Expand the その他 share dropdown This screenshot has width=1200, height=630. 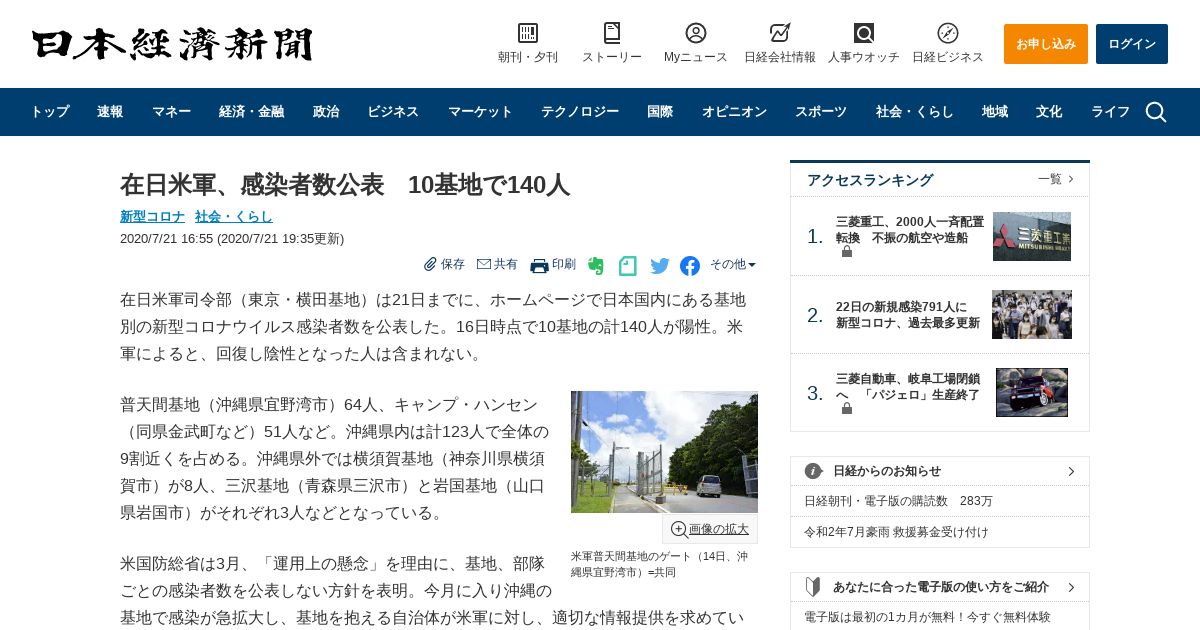tap(733, 264)
